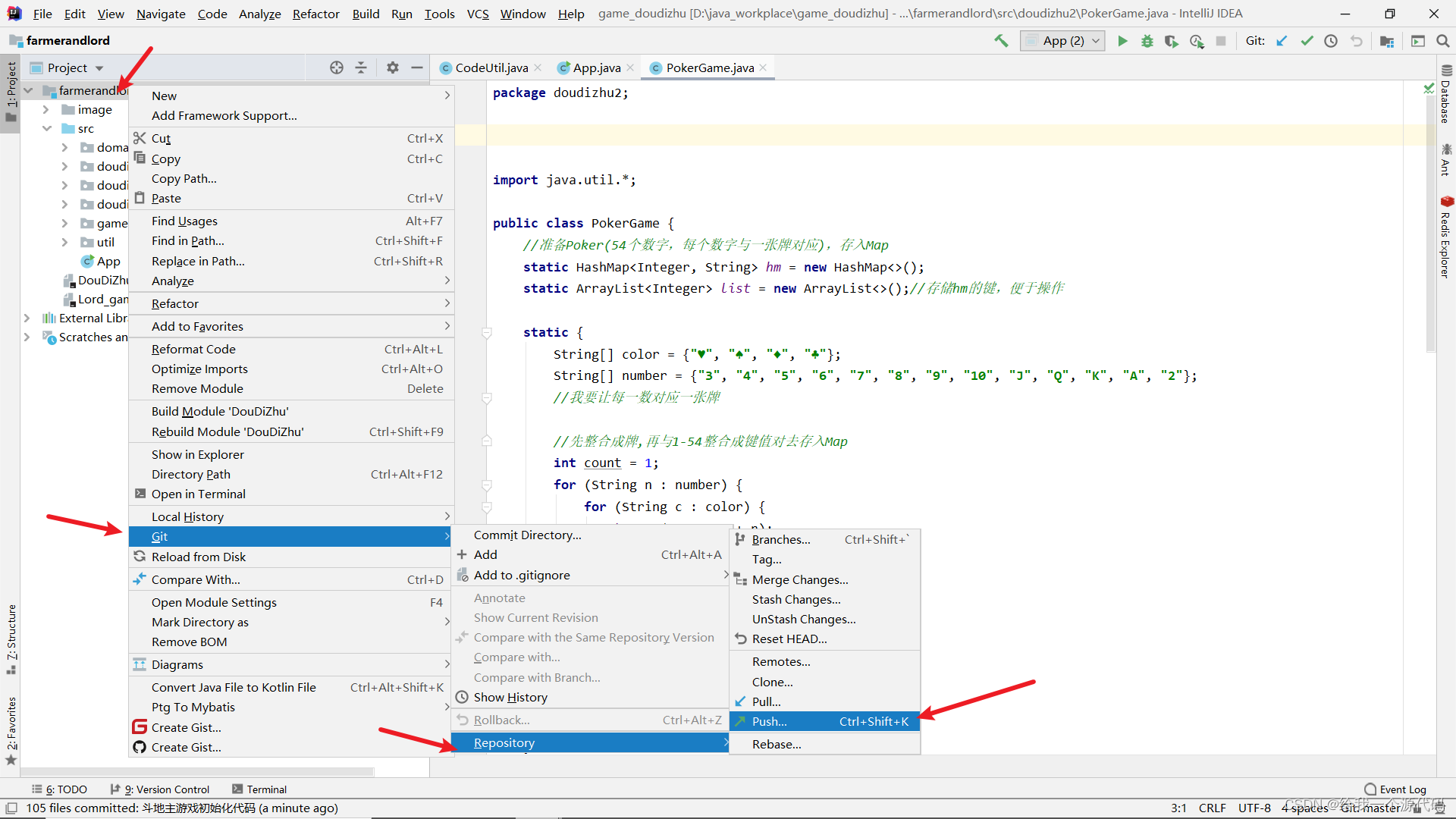1456x819 pixels.
Task: Click the Git commit checkmark icon
Action: pos(1307,41)
